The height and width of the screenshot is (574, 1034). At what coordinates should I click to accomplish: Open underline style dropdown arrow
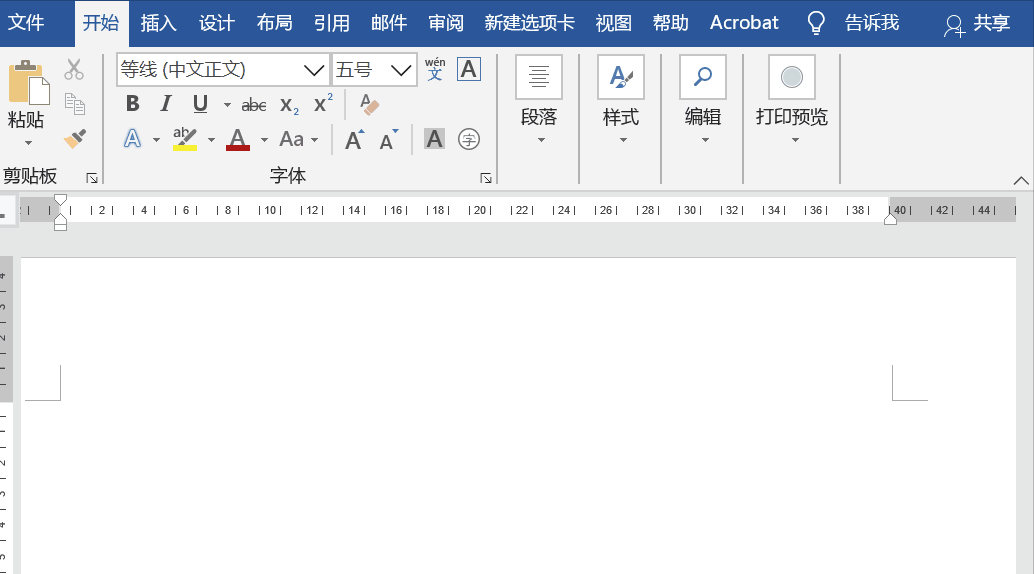pyautogui.click(x=227, y=104)
